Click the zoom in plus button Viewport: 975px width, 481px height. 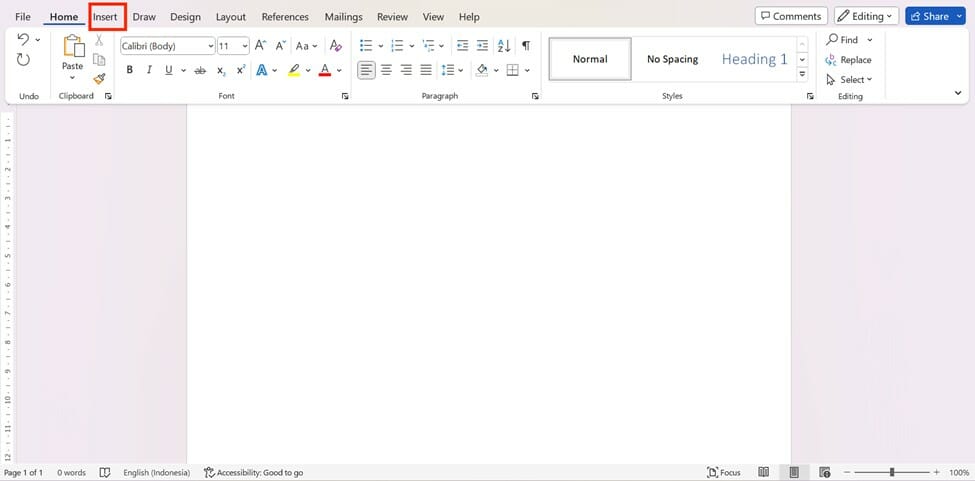936,473
